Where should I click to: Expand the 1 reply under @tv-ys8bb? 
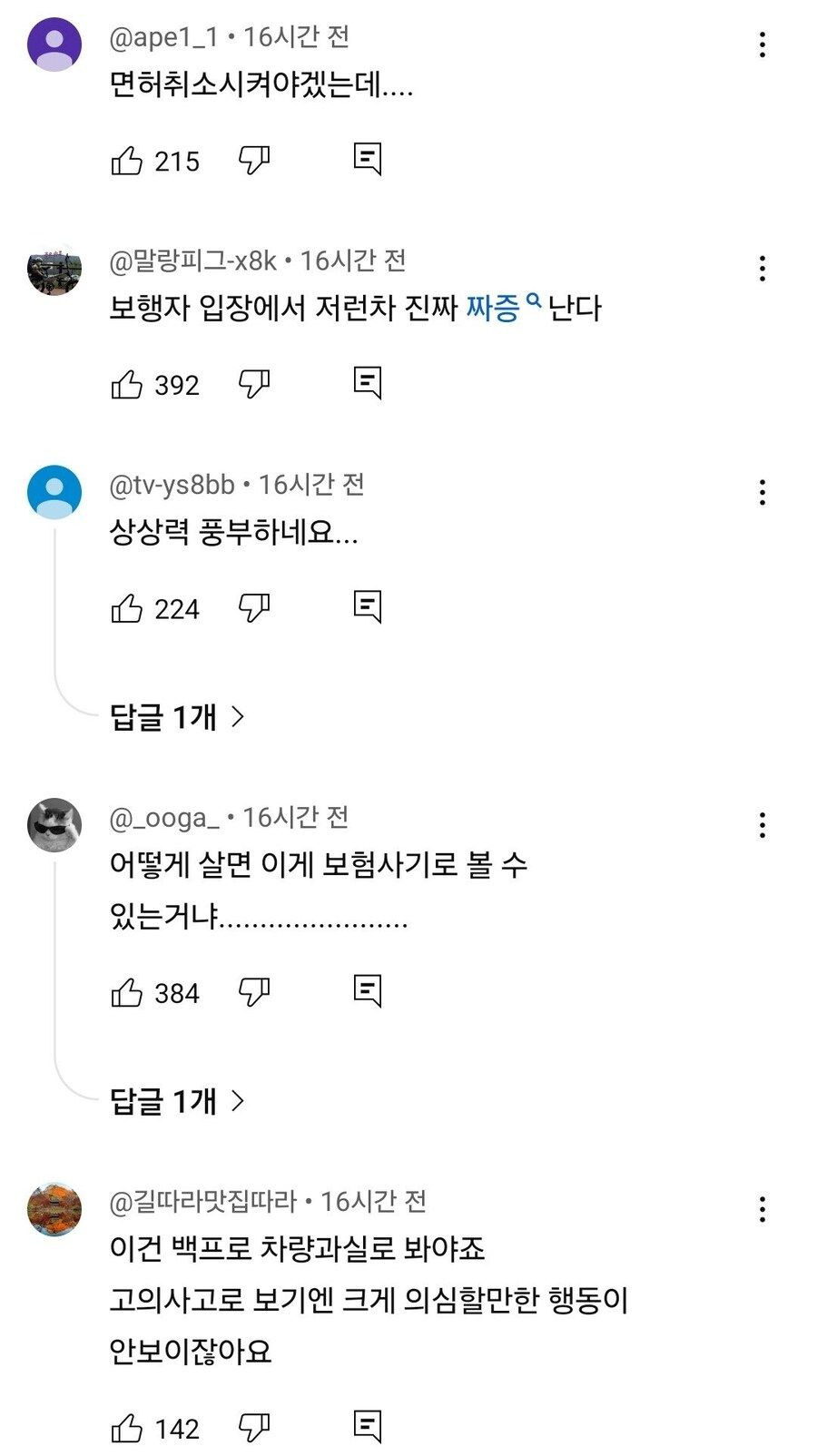click(177, 717)
